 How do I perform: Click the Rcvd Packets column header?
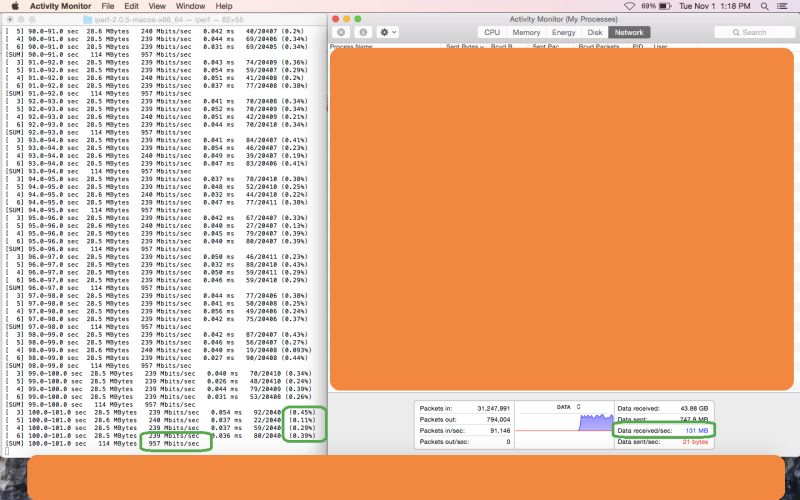(x=599, y=46)
